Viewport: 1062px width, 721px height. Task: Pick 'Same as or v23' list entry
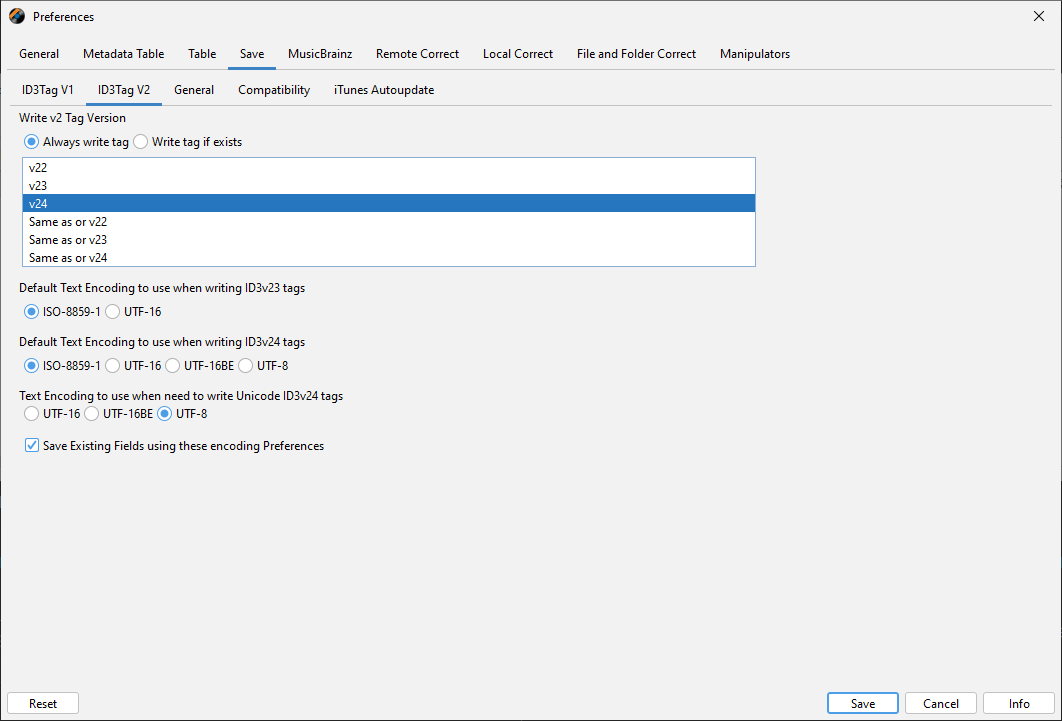click(68, 240)
